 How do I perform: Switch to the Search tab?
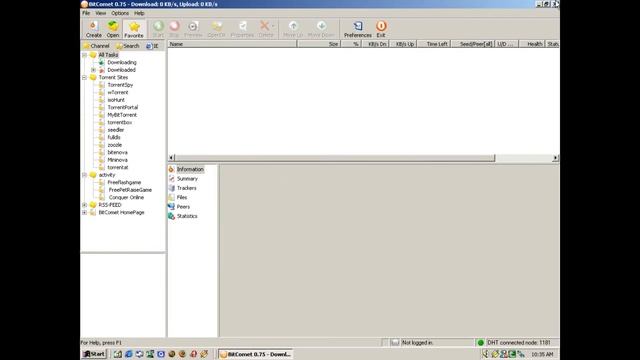(x=127, y=46)
